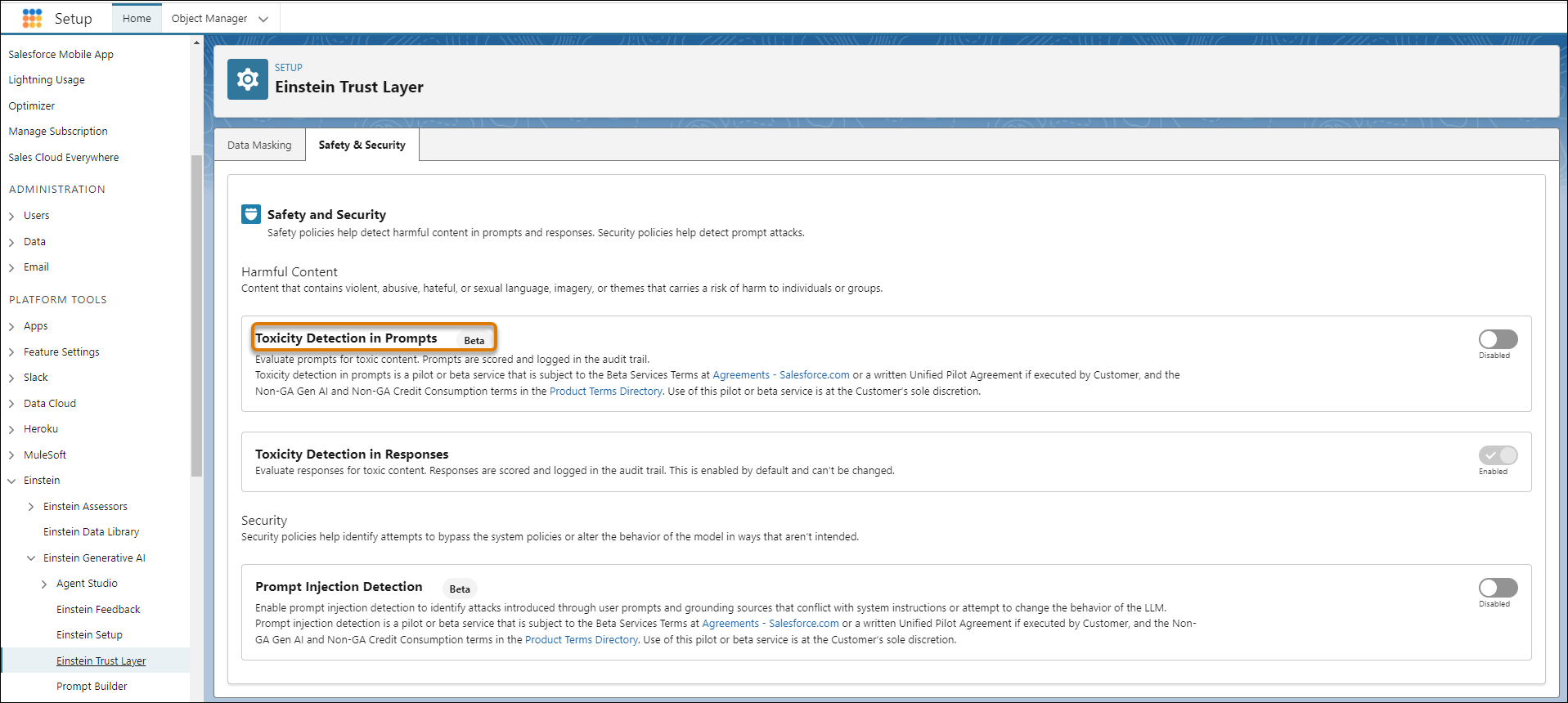Click the Safety and Security shield icon

pyautogui.click(x=251, y=214)
